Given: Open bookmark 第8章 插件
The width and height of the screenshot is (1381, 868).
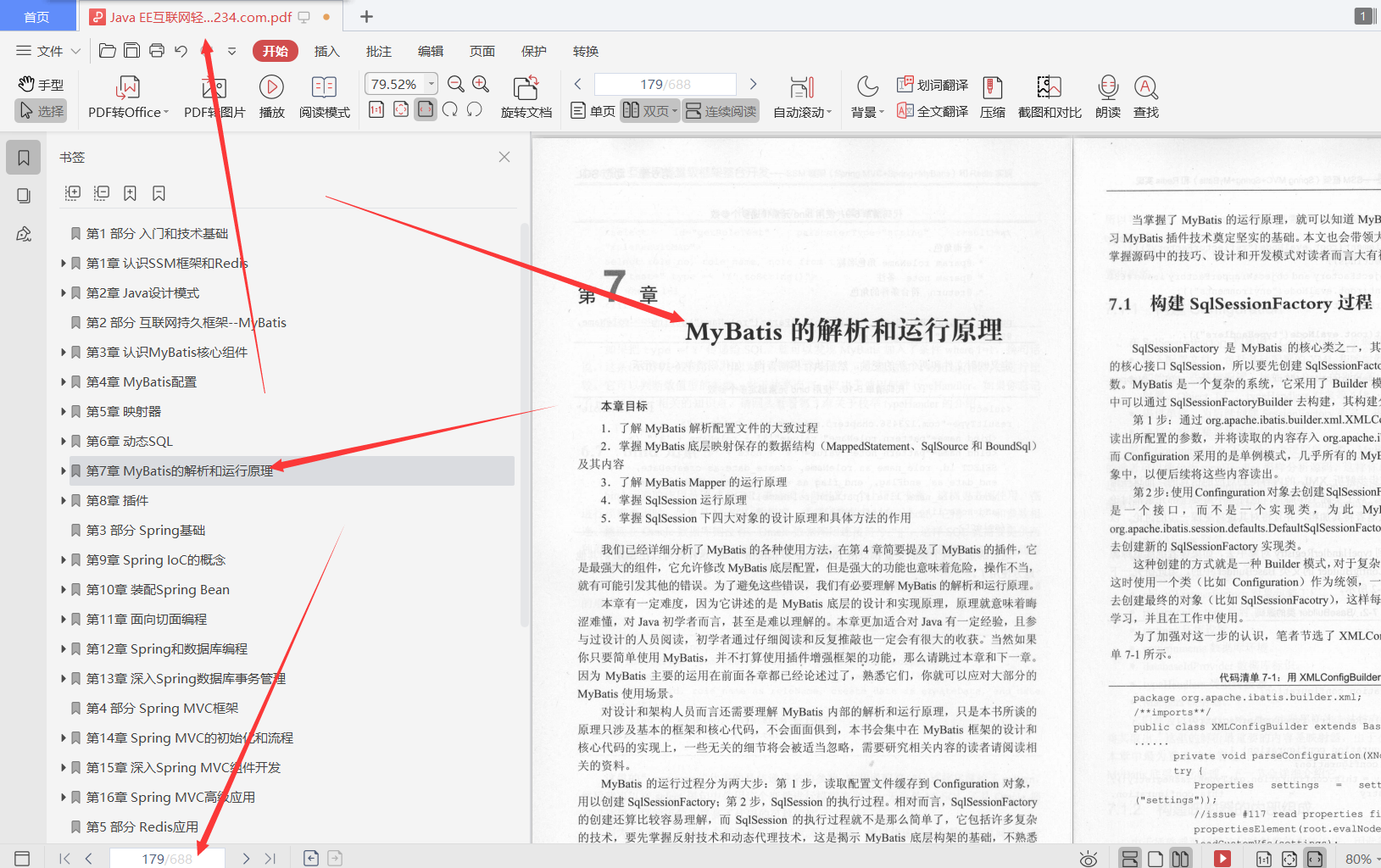Looking at the screenshot, I should [117, 501].
